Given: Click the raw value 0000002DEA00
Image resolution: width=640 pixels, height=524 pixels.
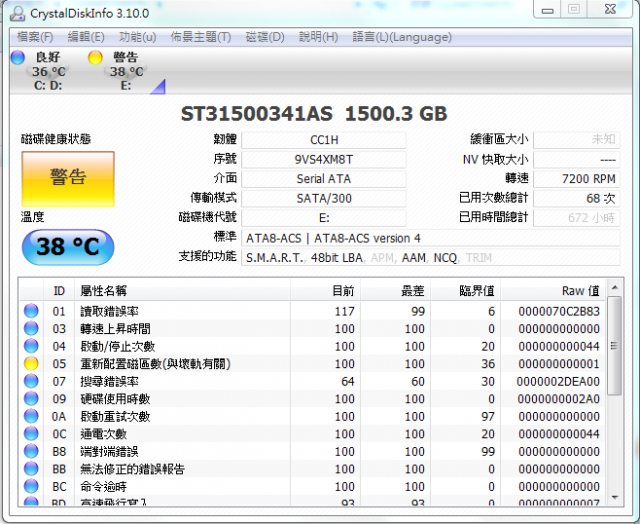Looking at the screenshot, I should [558, 382].
